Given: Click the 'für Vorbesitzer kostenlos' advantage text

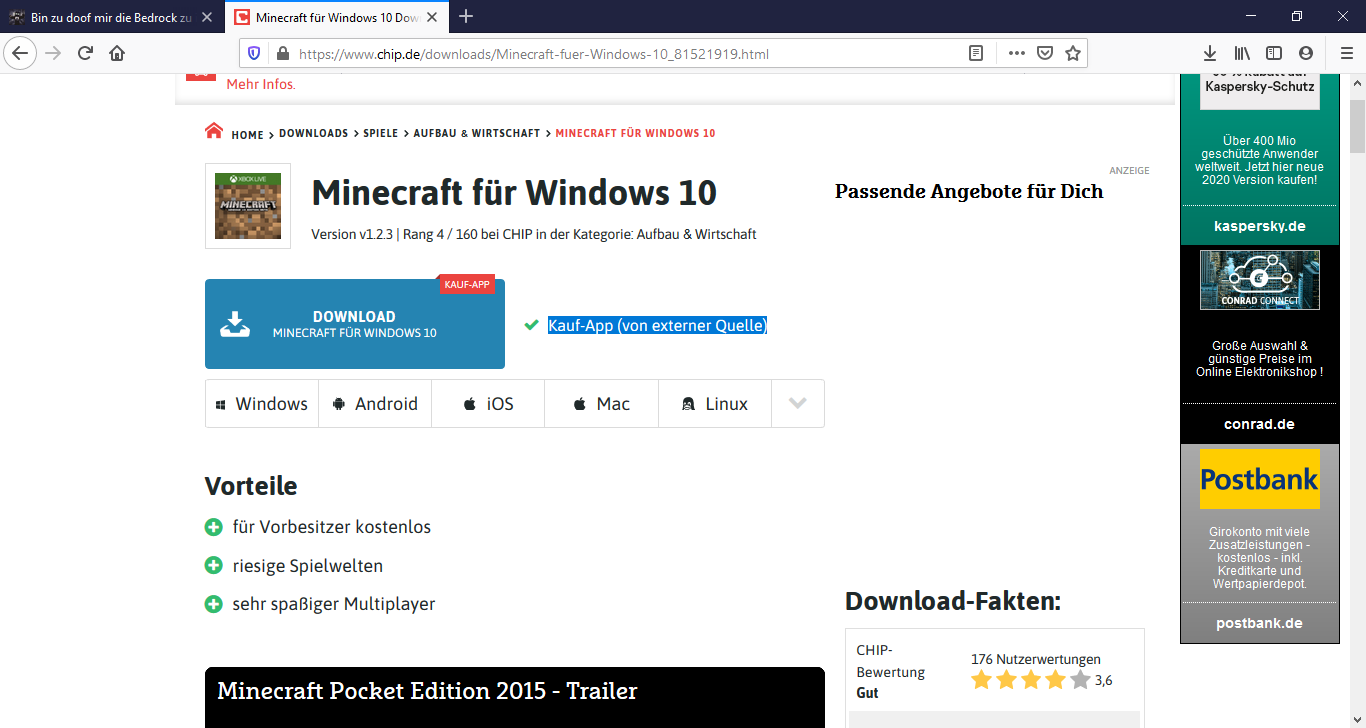Looking at the screenshot, I should [332, 527].
